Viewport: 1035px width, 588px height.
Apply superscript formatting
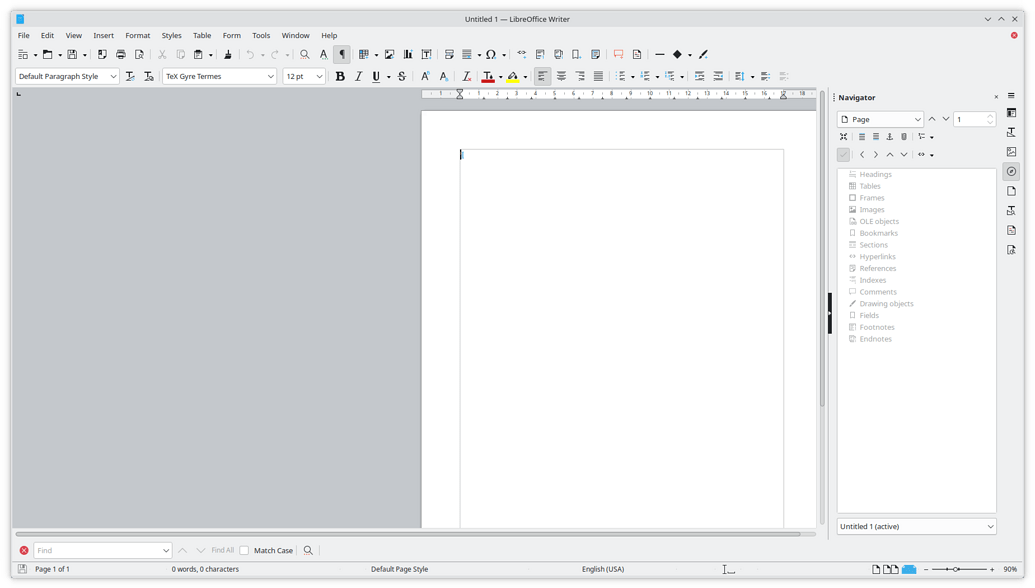coord(425,77)
